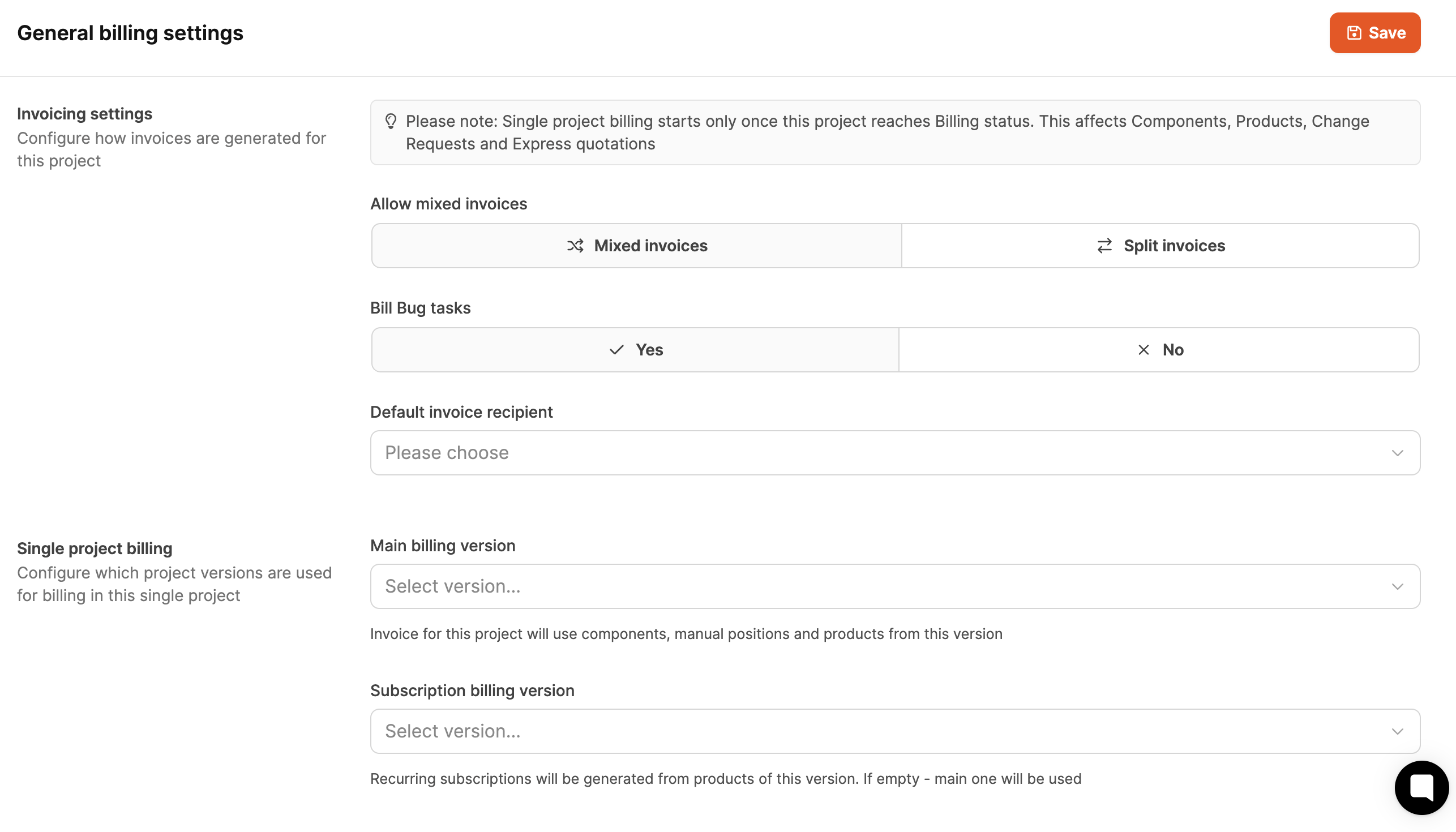Viewport: 1456px width, 832px height.
Task: Click the floppy disk icon in Save
Action: click(1354, 33)
